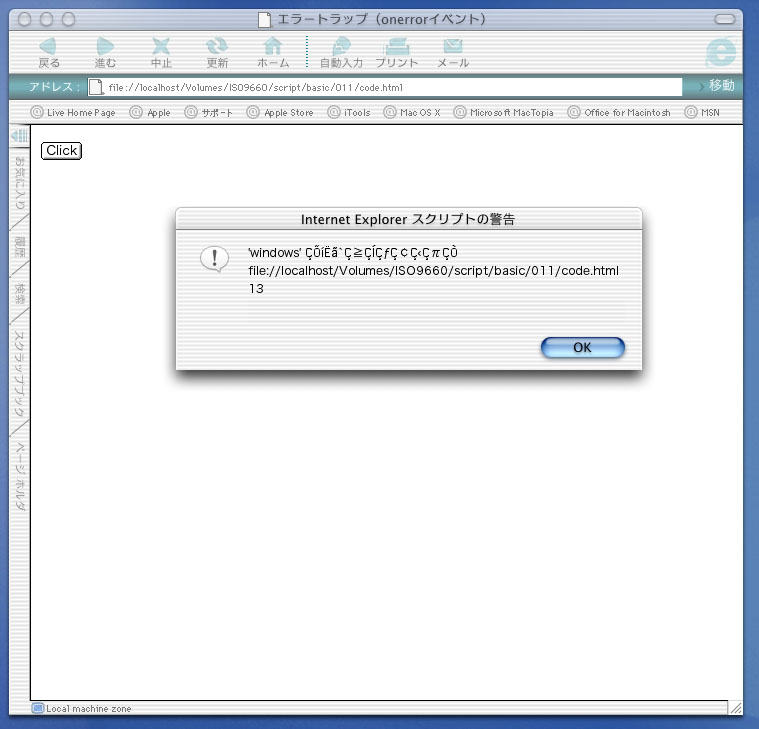Open the Apple Store favorites link
Screen dimensions: 759x729
click(280, 112)
